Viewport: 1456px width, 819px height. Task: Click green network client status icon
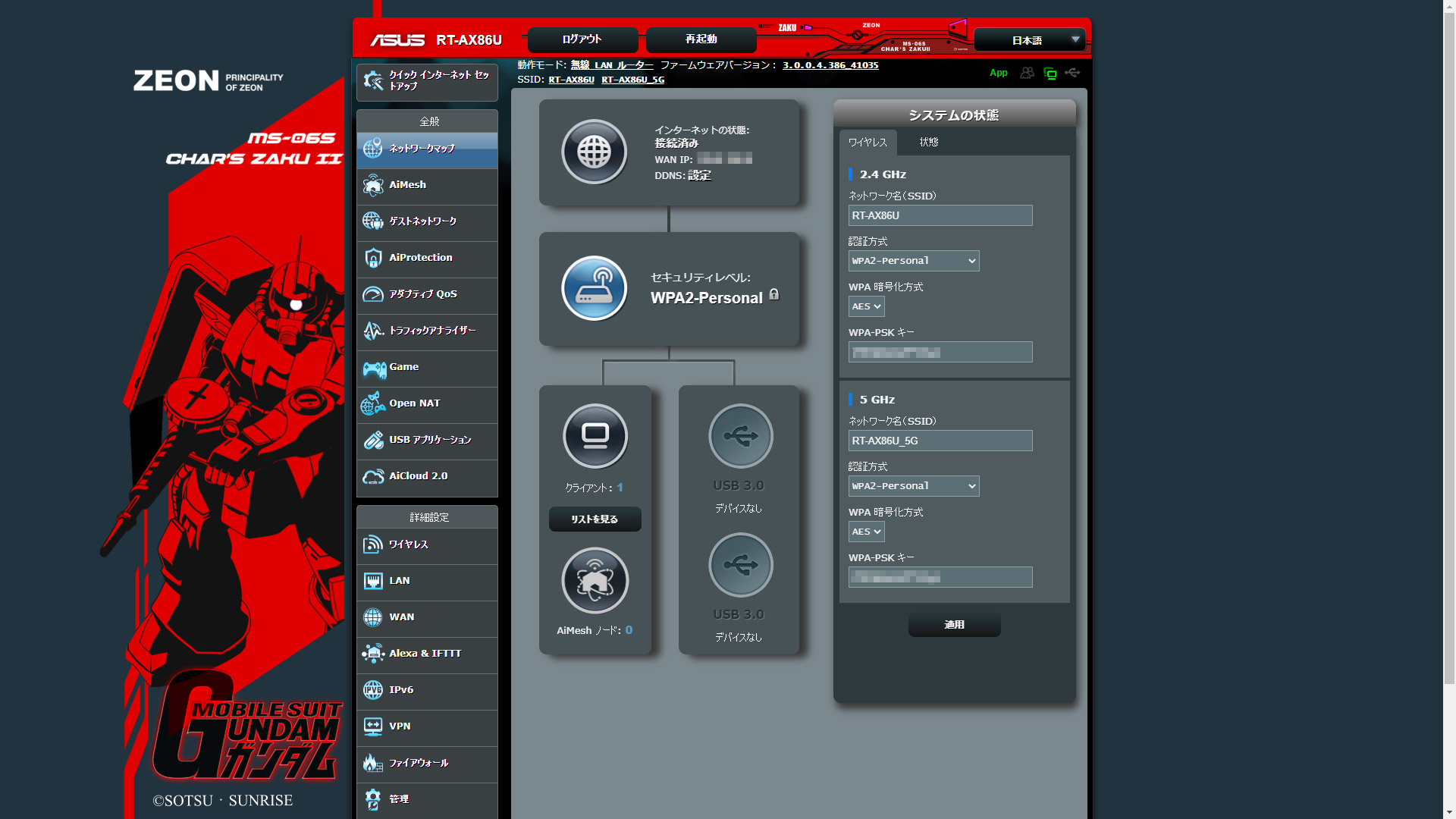pos(1050,74)
